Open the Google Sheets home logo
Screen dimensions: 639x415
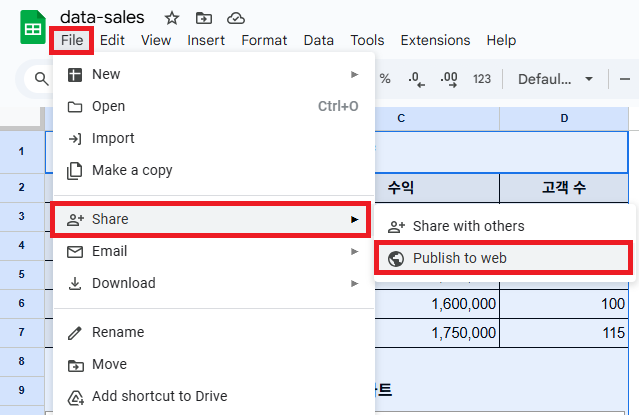pyautogui.click(x=33, y=27)
